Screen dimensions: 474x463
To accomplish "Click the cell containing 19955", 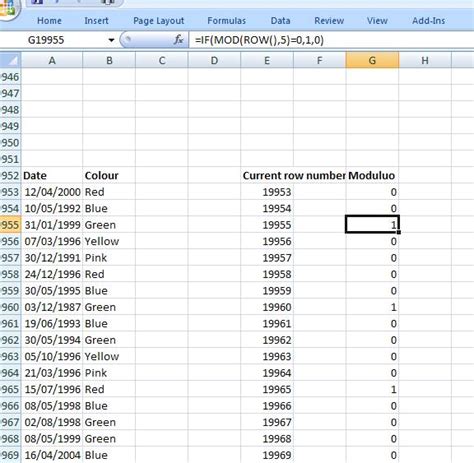I will point(267,225).
